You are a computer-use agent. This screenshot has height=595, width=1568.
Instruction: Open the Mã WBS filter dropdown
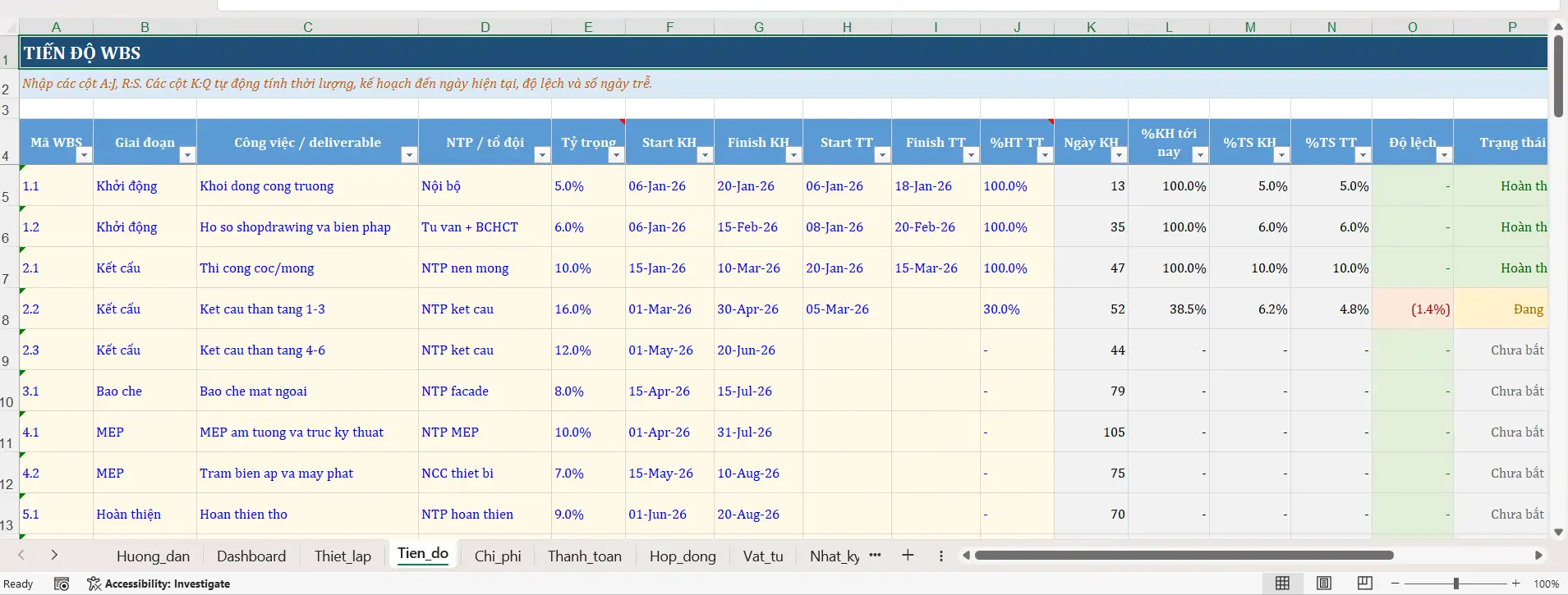tap(84, 155)
